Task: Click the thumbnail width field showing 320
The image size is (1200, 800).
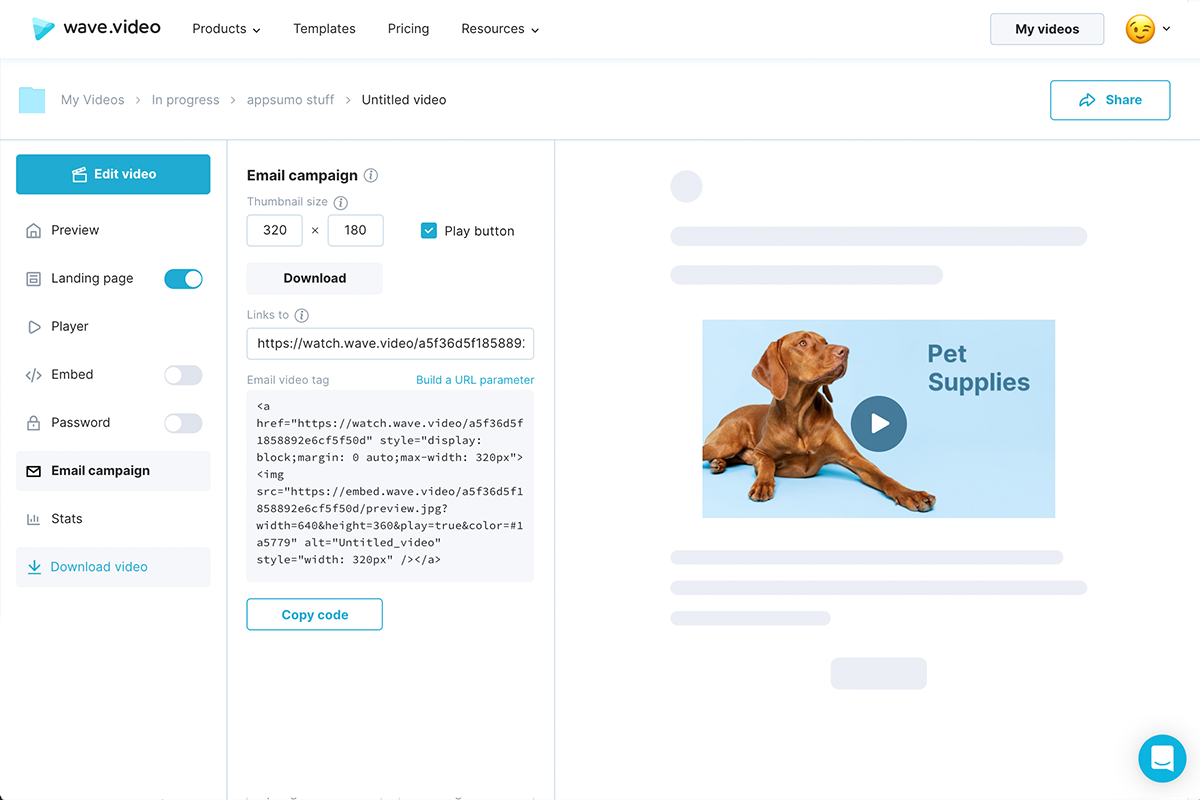Action: [275, 230]
